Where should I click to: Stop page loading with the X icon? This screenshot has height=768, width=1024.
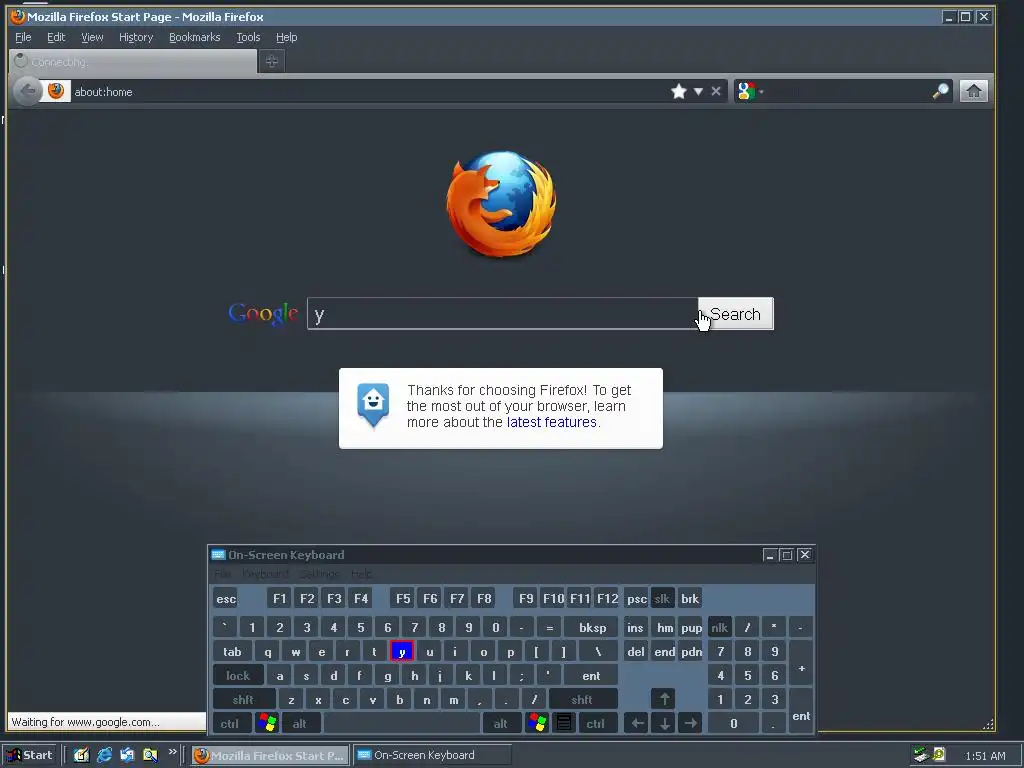click(716, 91)
